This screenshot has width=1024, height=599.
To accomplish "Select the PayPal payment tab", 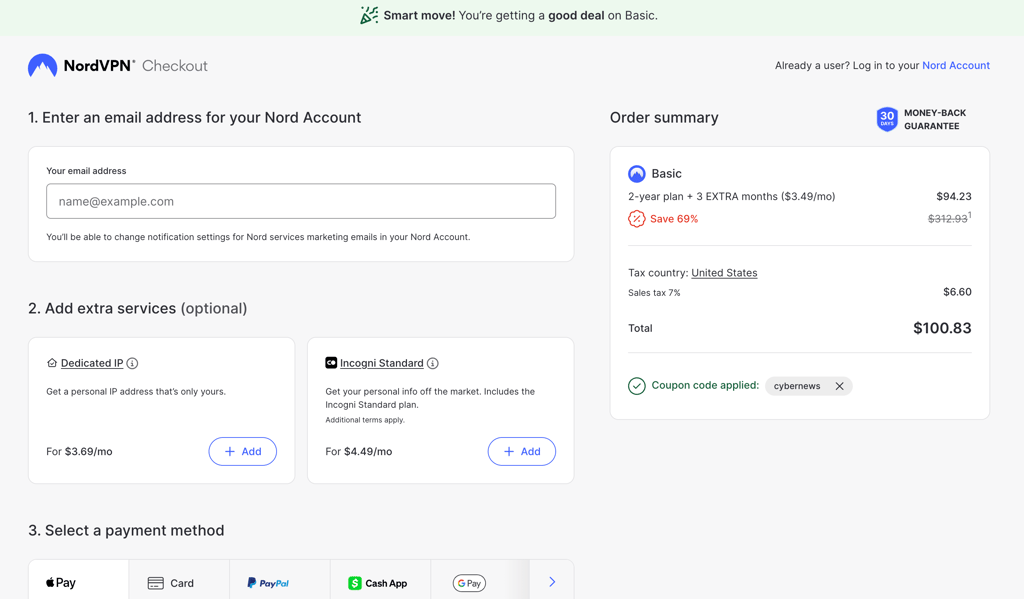I will 280,581.
